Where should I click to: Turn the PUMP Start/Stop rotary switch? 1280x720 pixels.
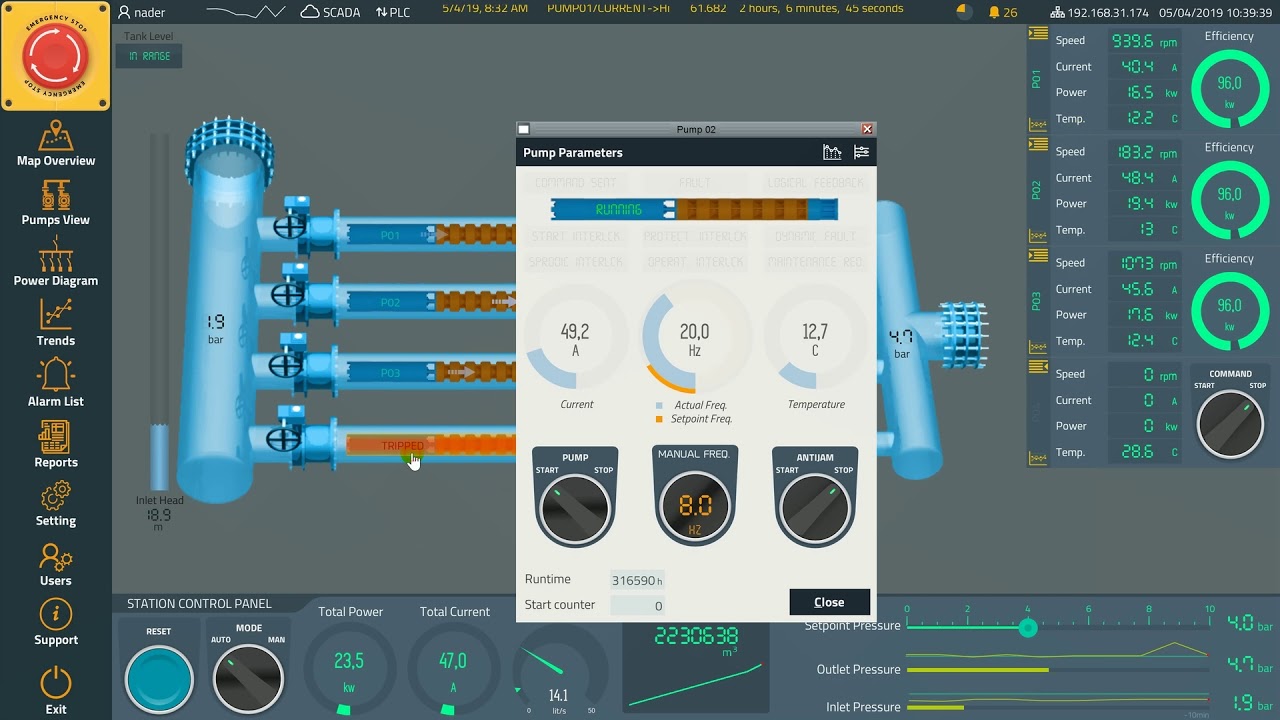coord(574,507)
